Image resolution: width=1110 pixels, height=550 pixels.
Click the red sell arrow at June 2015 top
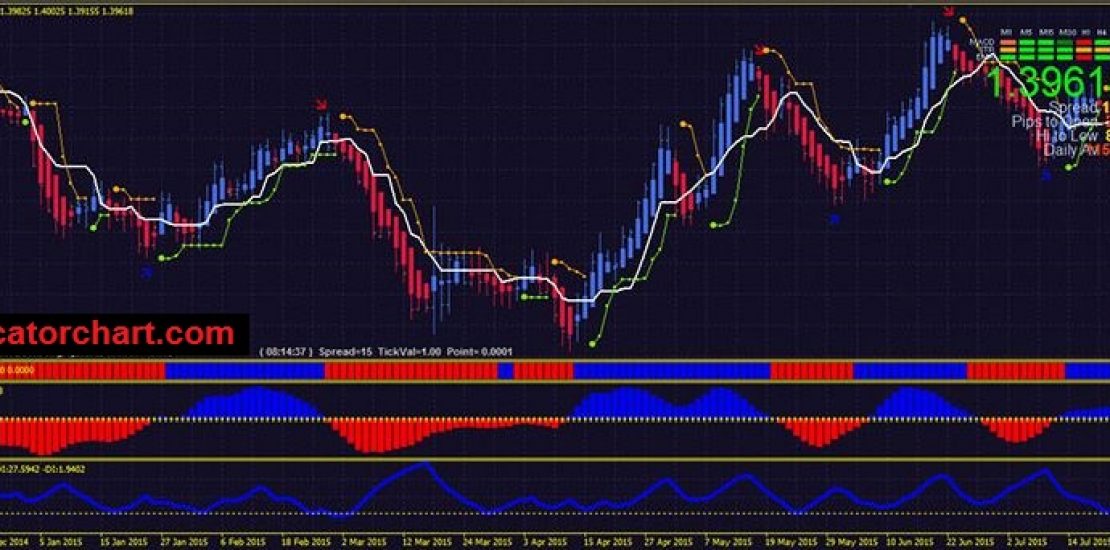[948, 12]
